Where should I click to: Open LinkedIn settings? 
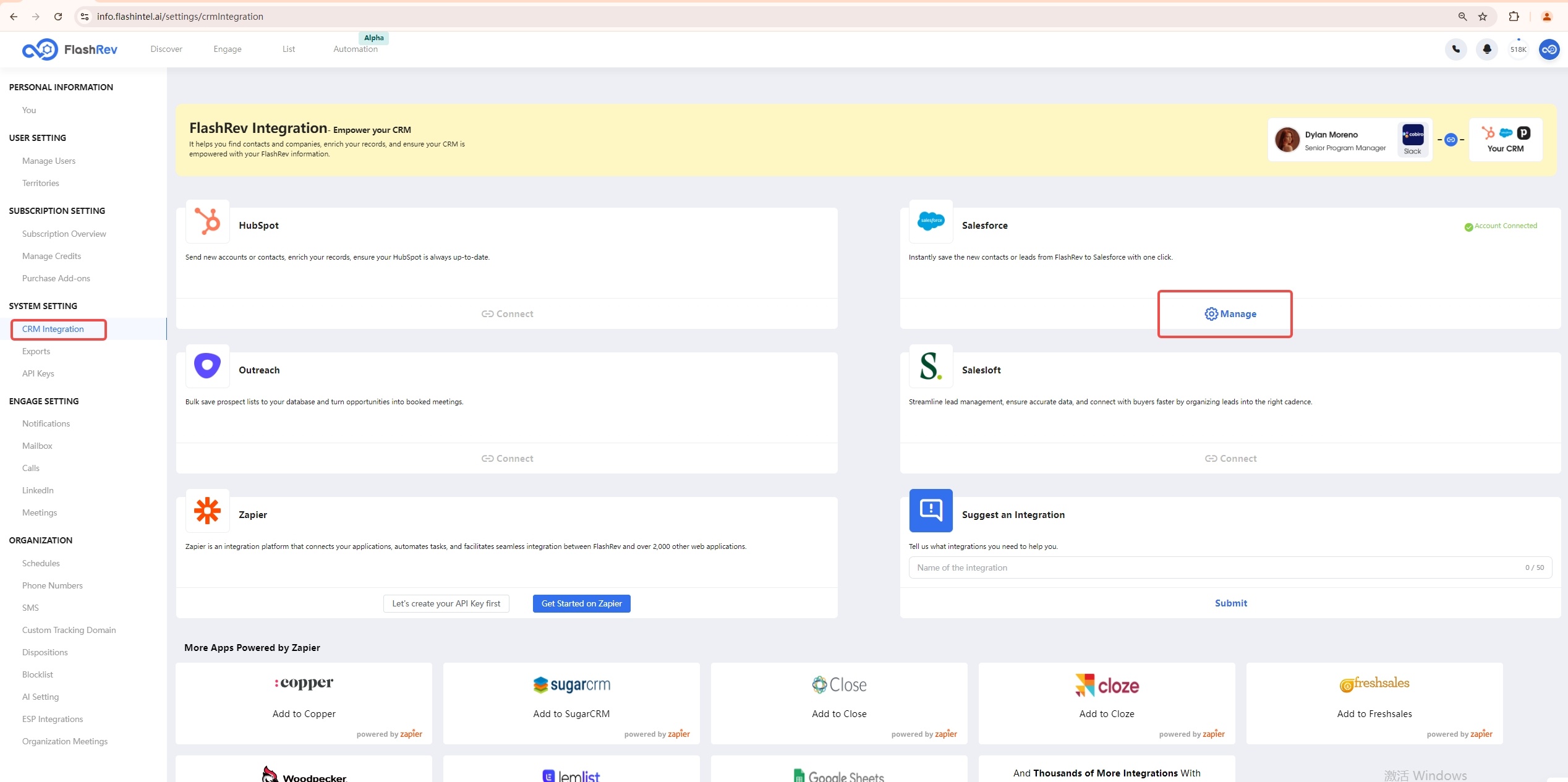[x=38, y=490]
